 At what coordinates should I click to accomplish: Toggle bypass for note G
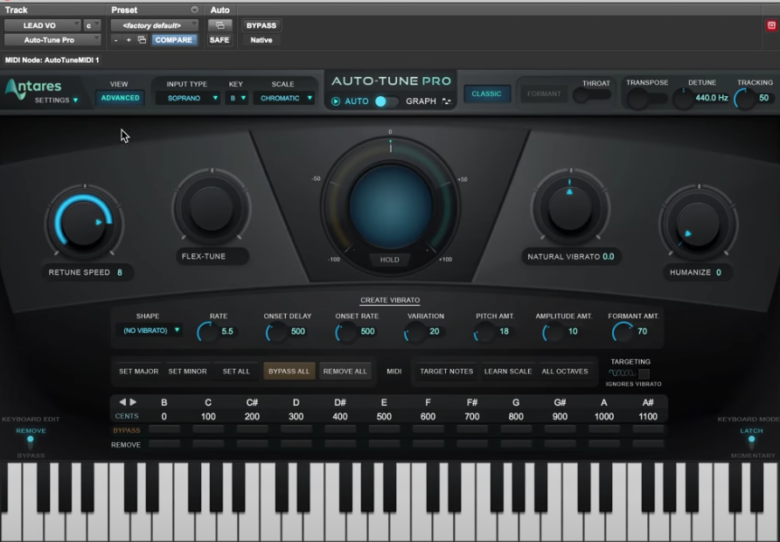(x=516, y=429)
